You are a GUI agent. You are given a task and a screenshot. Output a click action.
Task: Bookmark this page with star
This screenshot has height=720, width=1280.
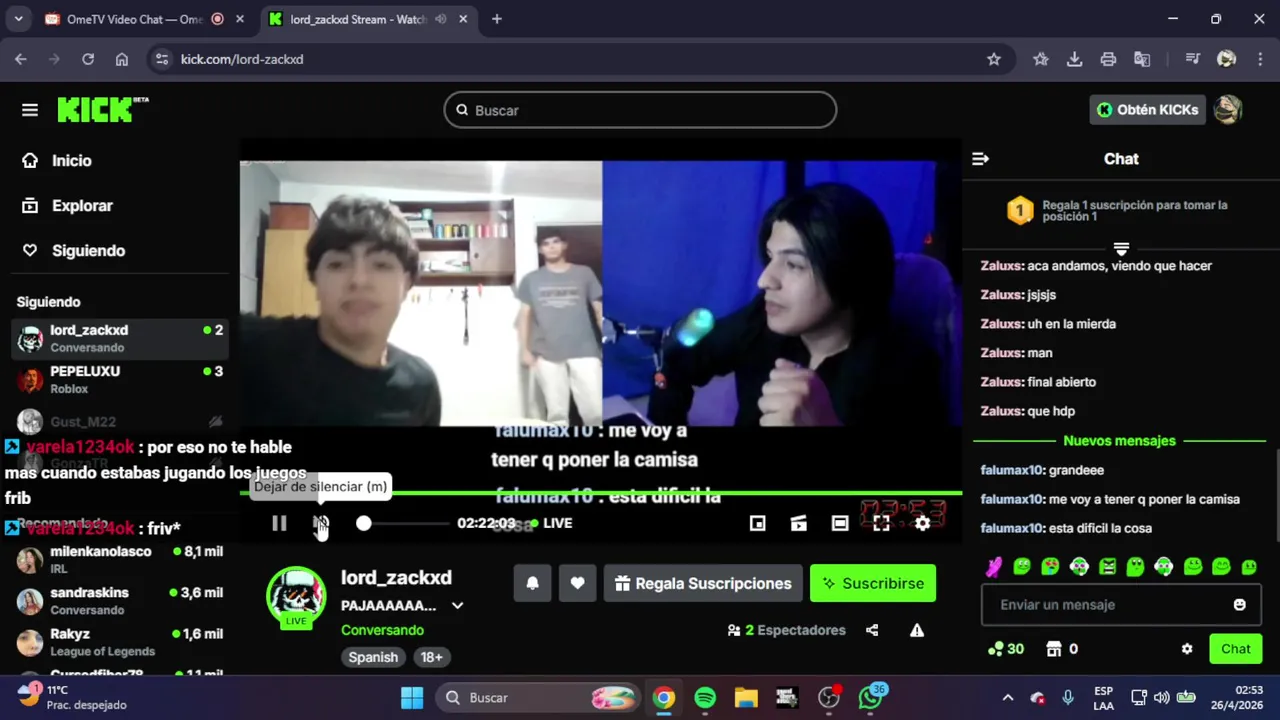click(x=994, y=59)
